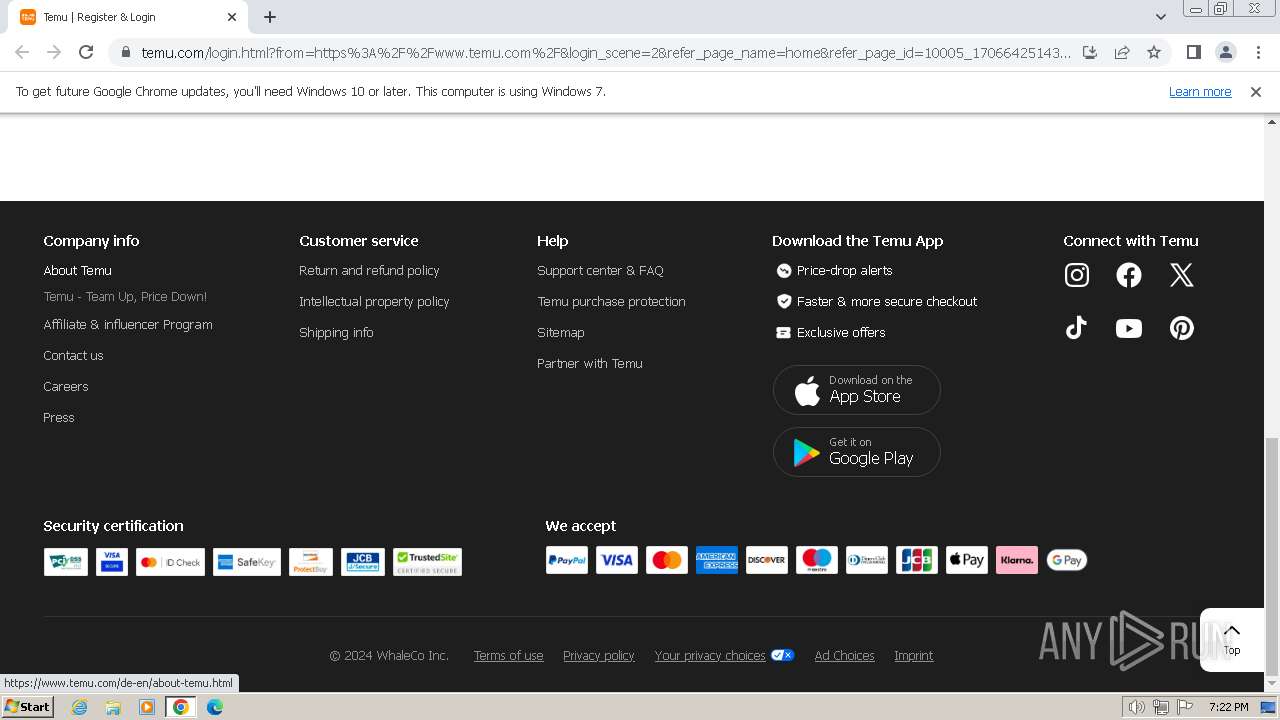Open the Shipping info link
This screenshot has height=720, width=1280.
(336, 333)
